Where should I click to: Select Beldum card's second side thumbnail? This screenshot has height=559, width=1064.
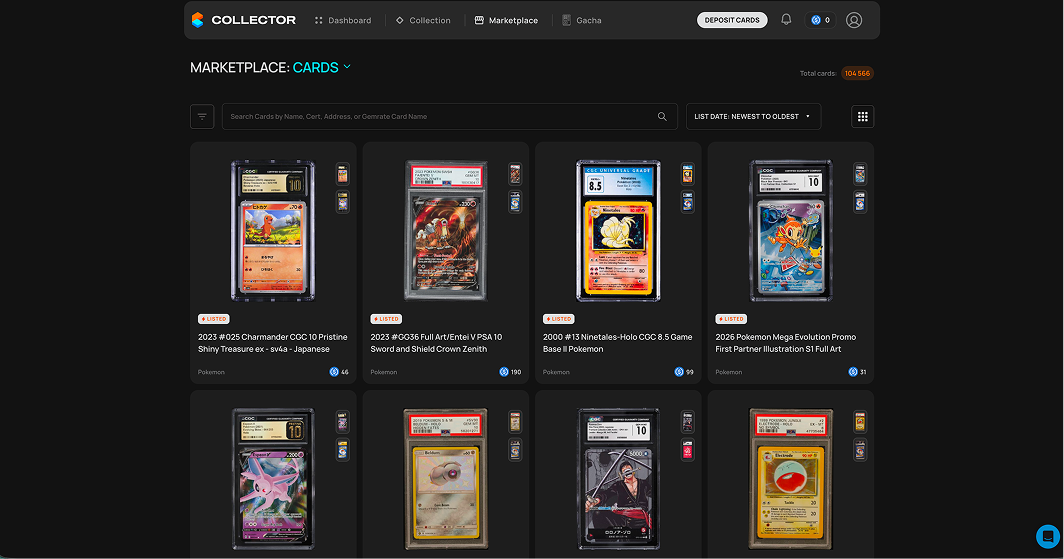[x=515, y=450]
